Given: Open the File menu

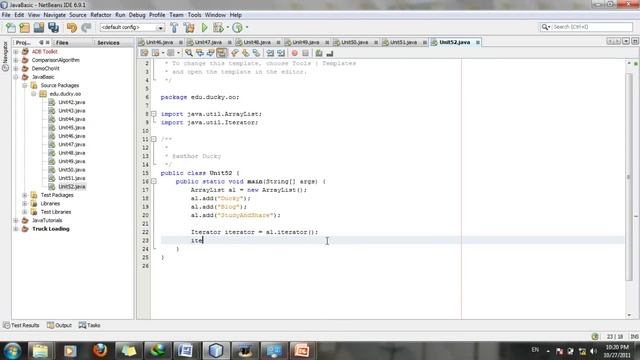Looking at the screenshot, I should [6, 15].
